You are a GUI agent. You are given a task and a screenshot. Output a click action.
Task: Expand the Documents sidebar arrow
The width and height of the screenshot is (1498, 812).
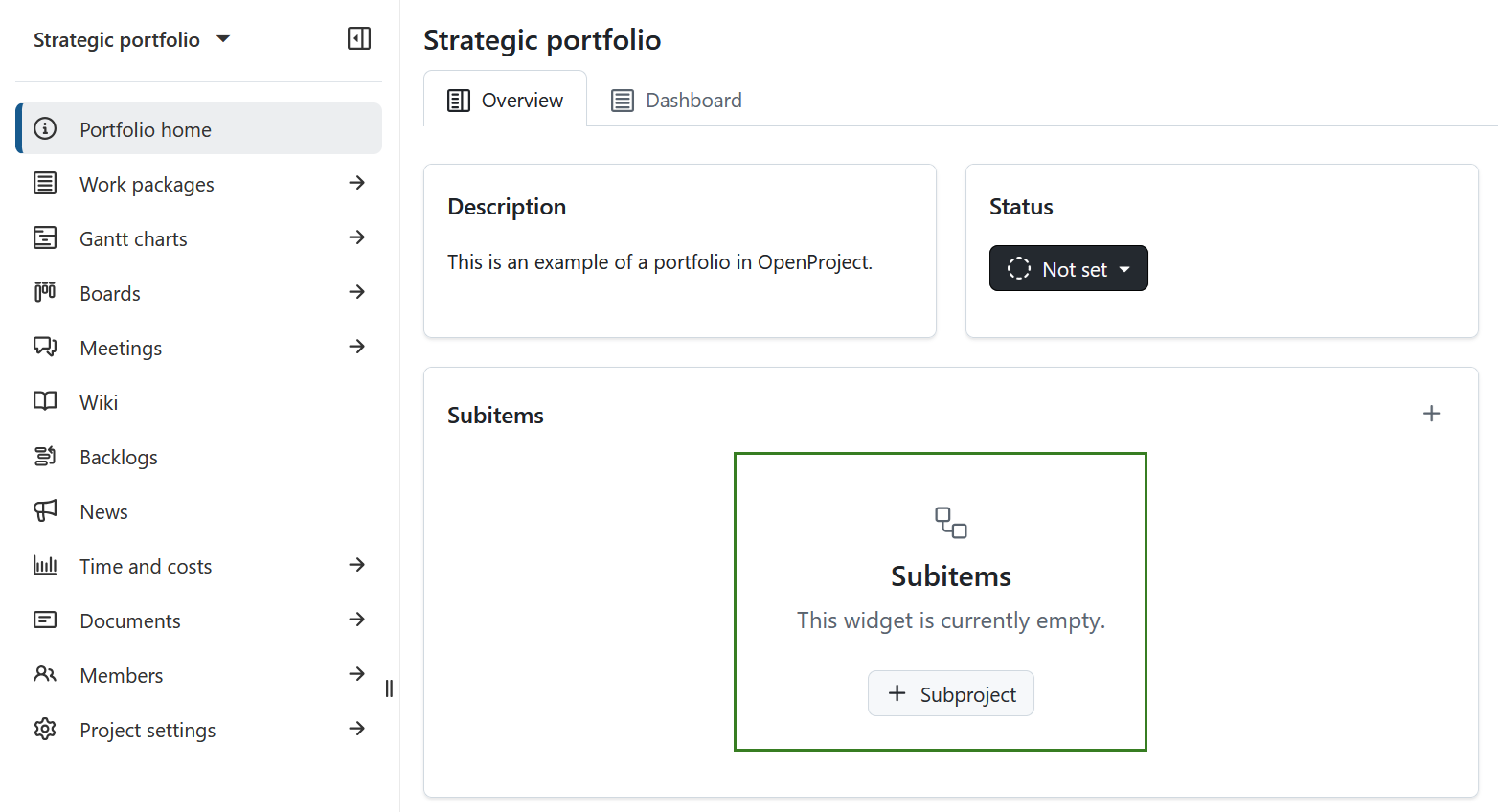(x=357, y=620)
